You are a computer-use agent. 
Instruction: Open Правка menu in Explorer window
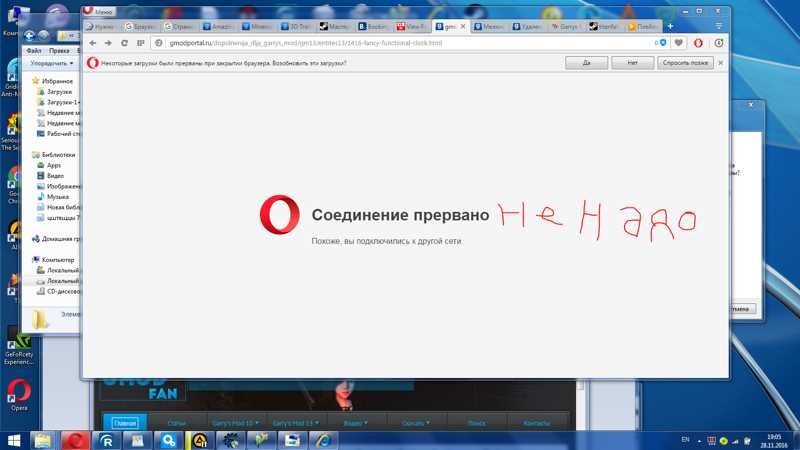[59, 51]
